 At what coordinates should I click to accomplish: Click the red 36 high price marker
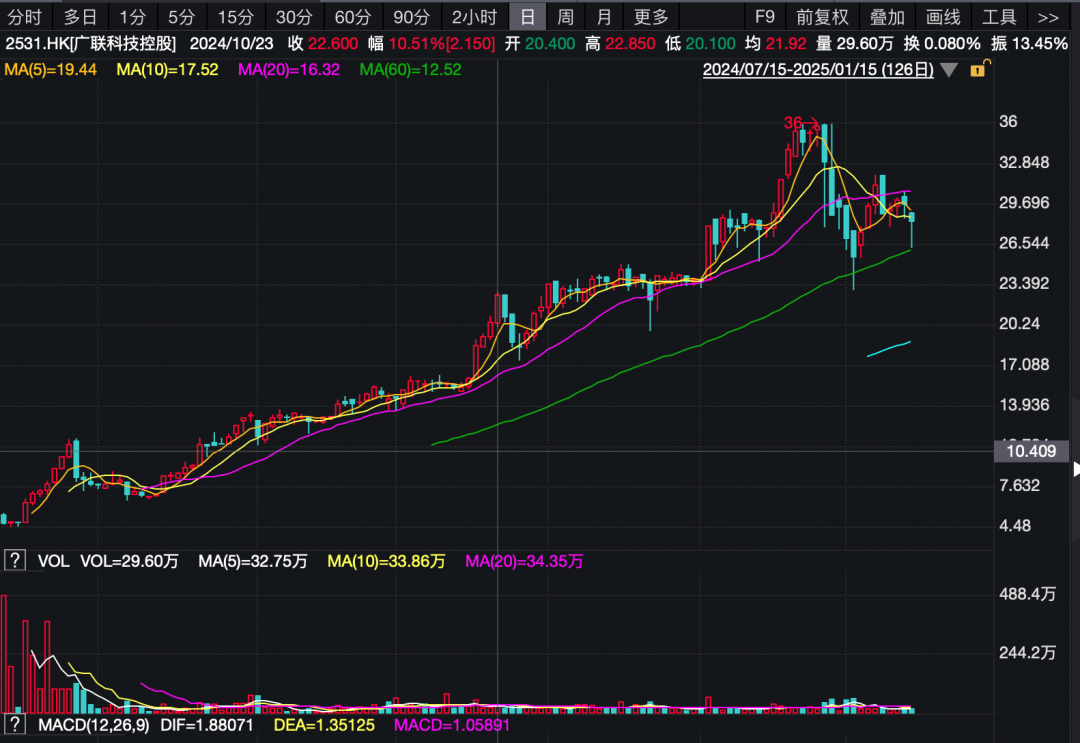click(793, 122)
